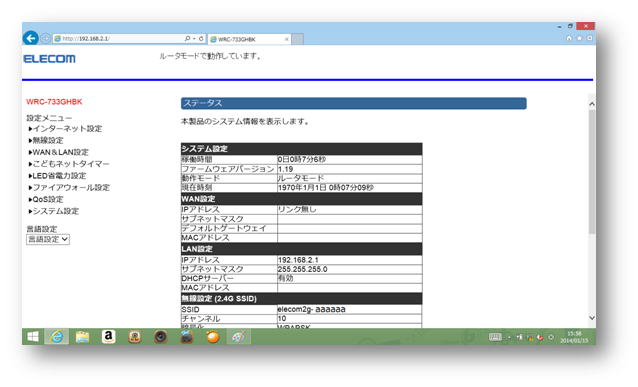The height and width of the screenshot is (387, 638).
Task: Open the orange ball taskbar icon
Action: [213, 337]
